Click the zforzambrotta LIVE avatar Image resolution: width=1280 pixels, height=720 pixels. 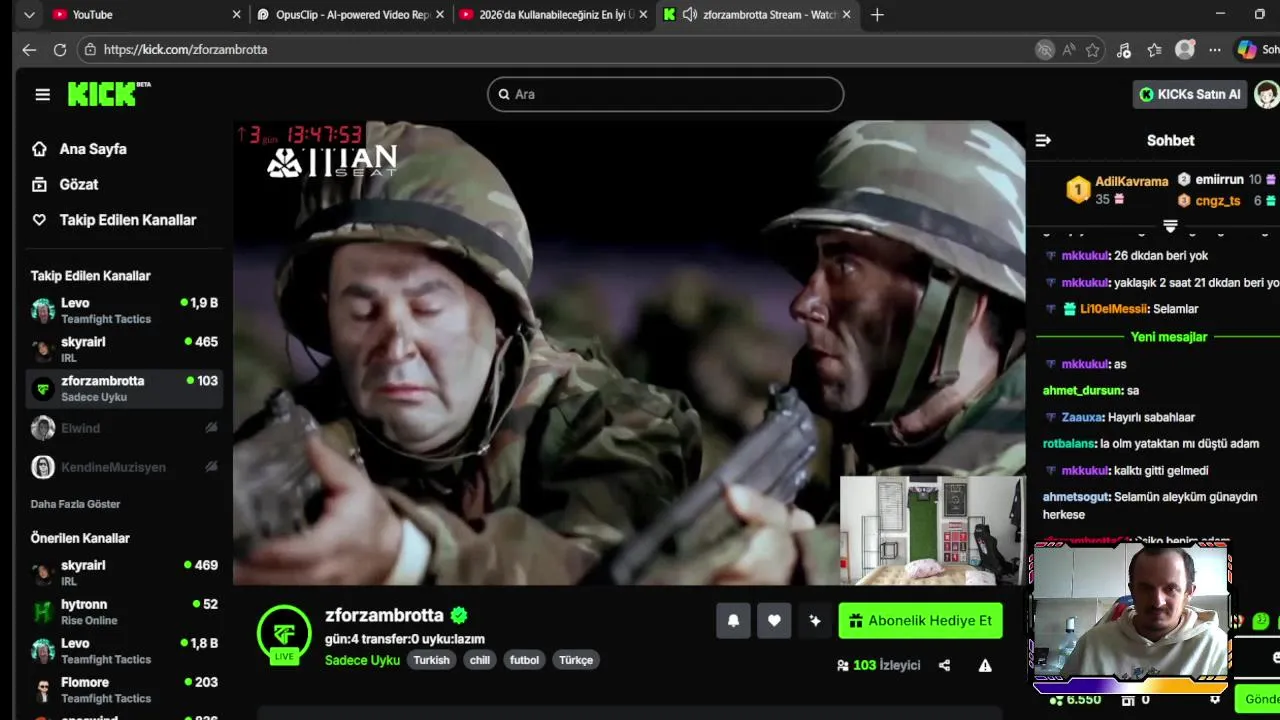[x=284, y=634]
